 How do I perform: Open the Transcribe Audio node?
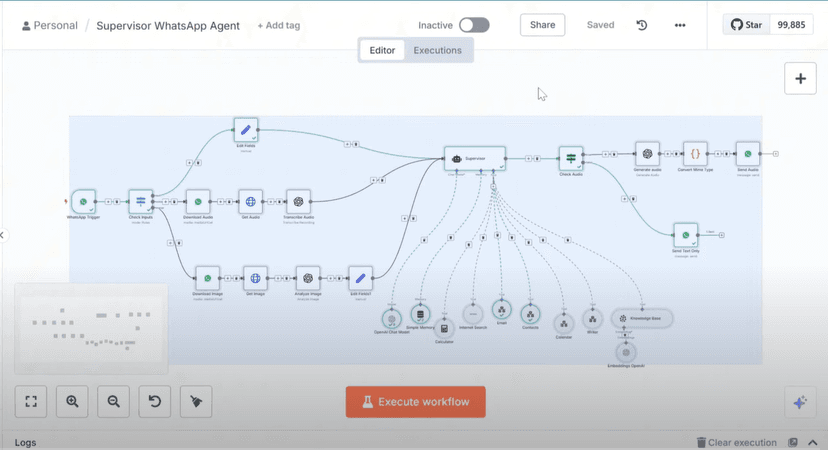coord(298,202)
